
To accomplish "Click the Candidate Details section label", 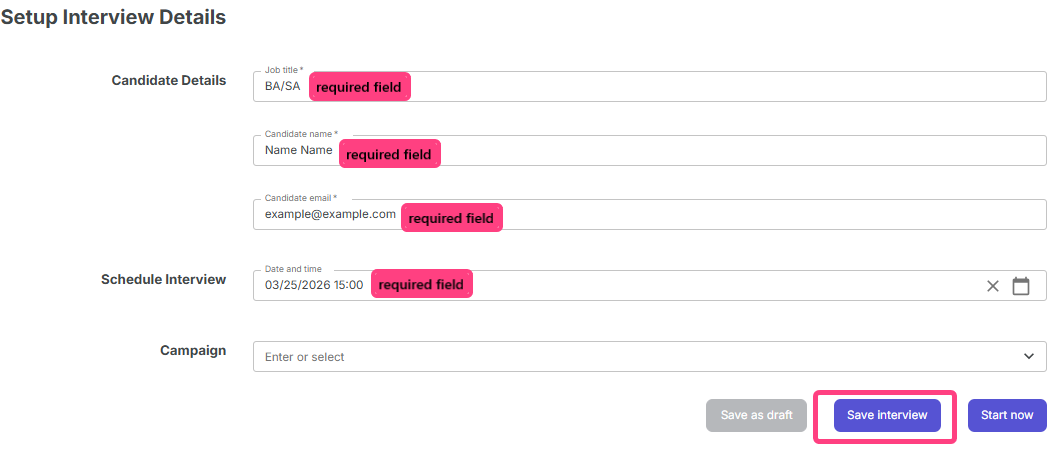I will tap(169, 80).
